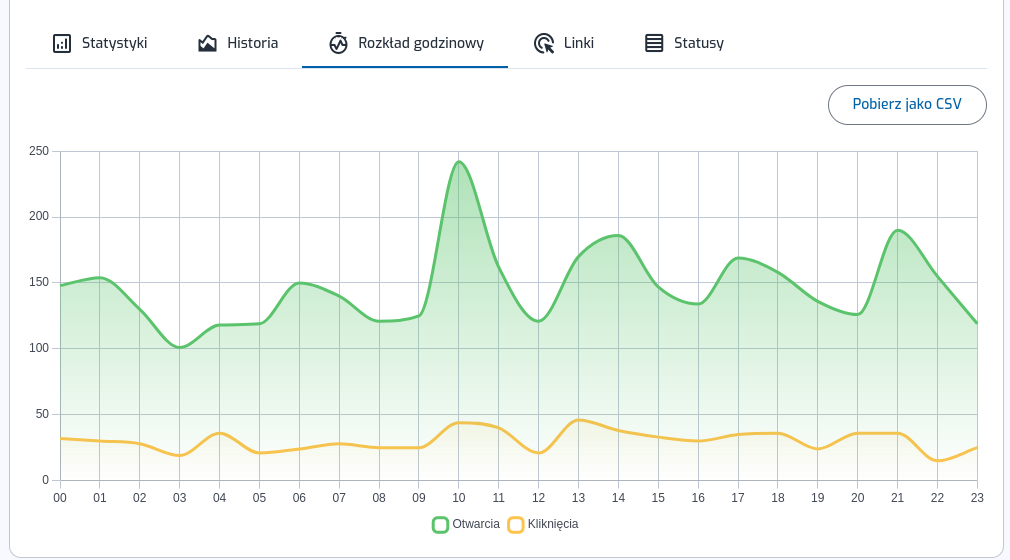Screen dimensions: 1010x560
Task: Click the area chart icon beside Historia
Action: point(207,43)
